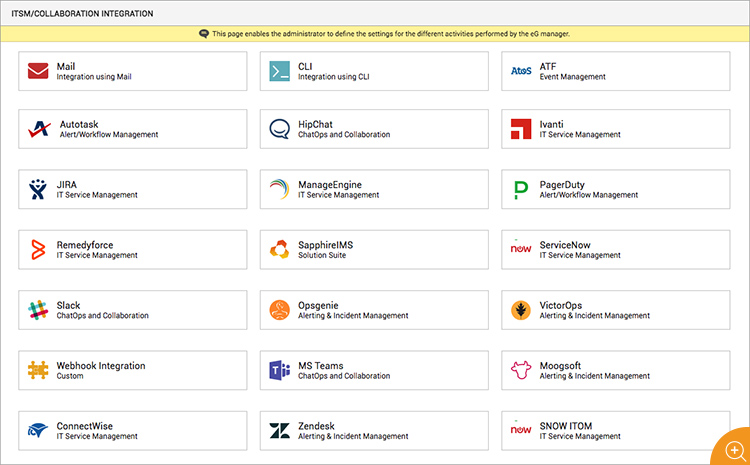Click the Webhook puzzle piece icon

click(38, 370)
